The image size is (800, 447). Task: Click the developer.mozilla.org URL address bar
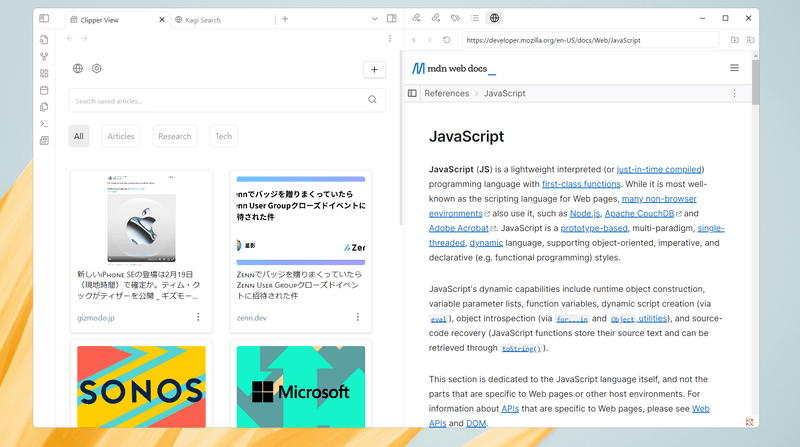pos(591,40)
